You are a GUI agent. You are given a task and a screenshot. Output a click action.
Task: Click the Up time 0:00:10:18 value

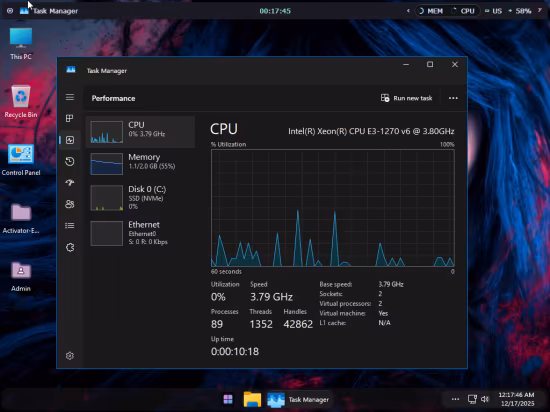pyautogui.click(x=235, y=351)
